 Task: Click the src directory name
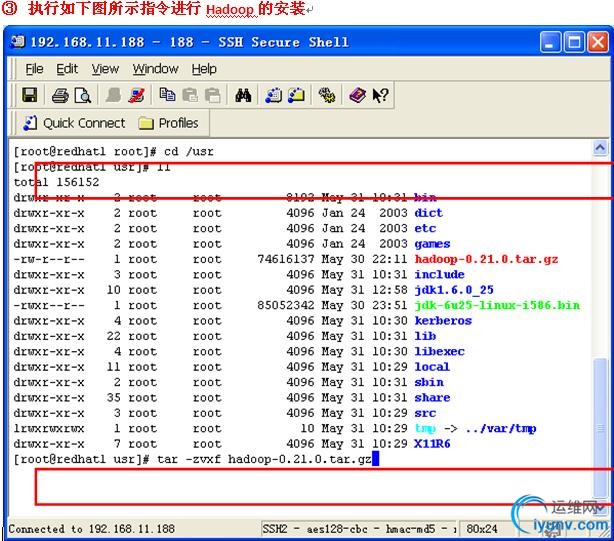[425, 413]
